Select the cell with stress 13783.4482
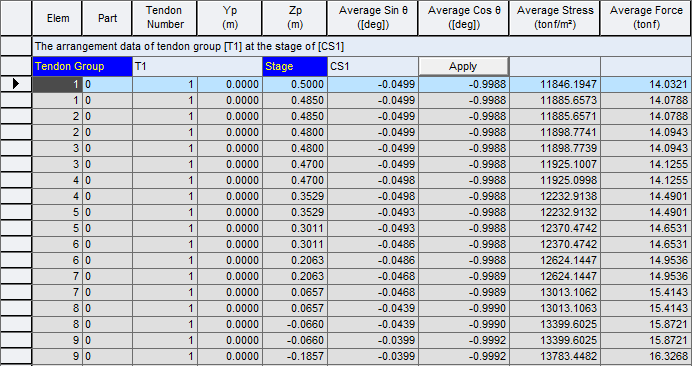The width and height of the screenshot is (693, 366). [555, 356]
